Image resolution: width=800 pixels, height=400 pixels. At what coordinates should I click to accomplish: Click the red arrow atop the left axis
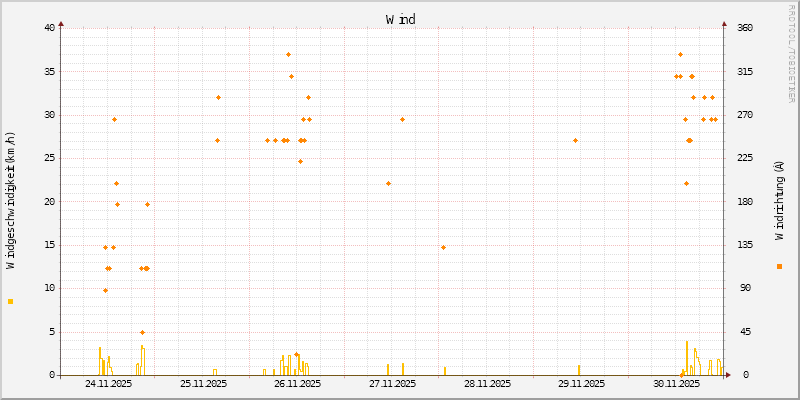(61, 23)
